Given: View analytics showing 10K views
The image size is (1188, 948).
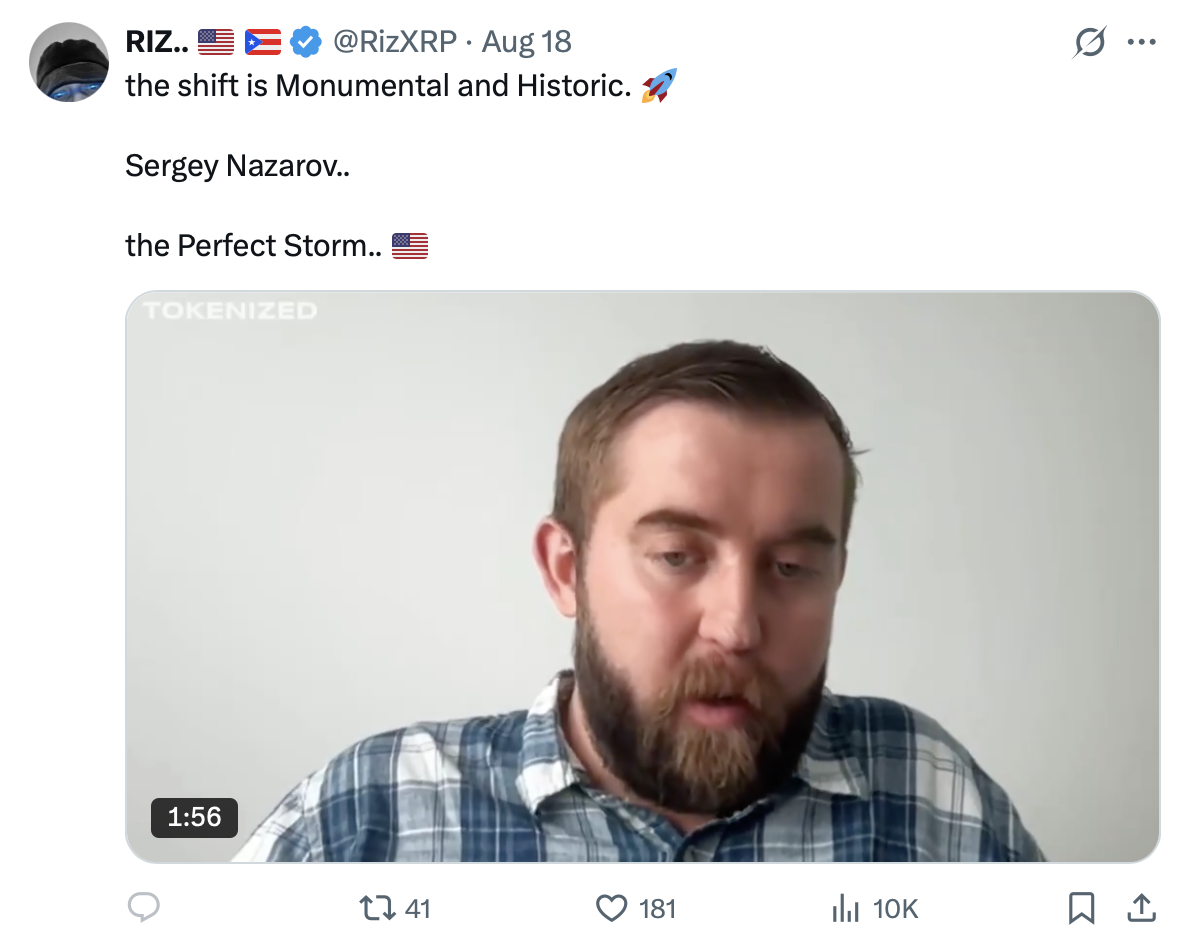Looking at the screenshot, I should pyautogui.click(x=874, y=908).
